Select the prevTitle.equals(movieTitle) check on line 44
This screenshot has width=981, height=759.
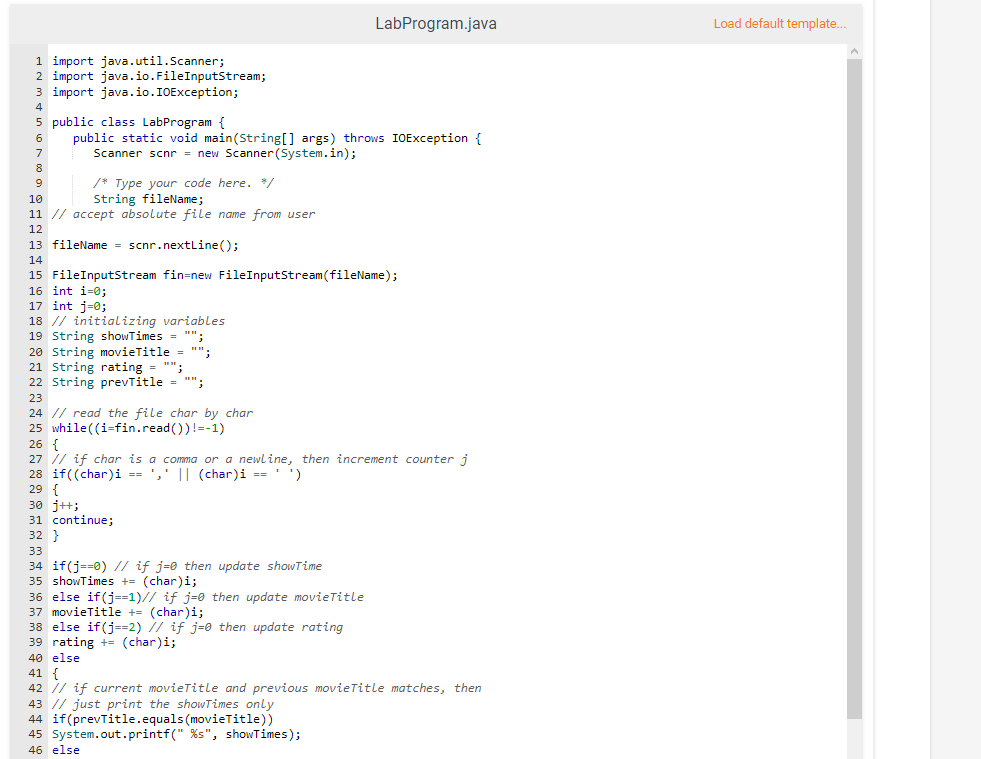(x=160, y=718)
